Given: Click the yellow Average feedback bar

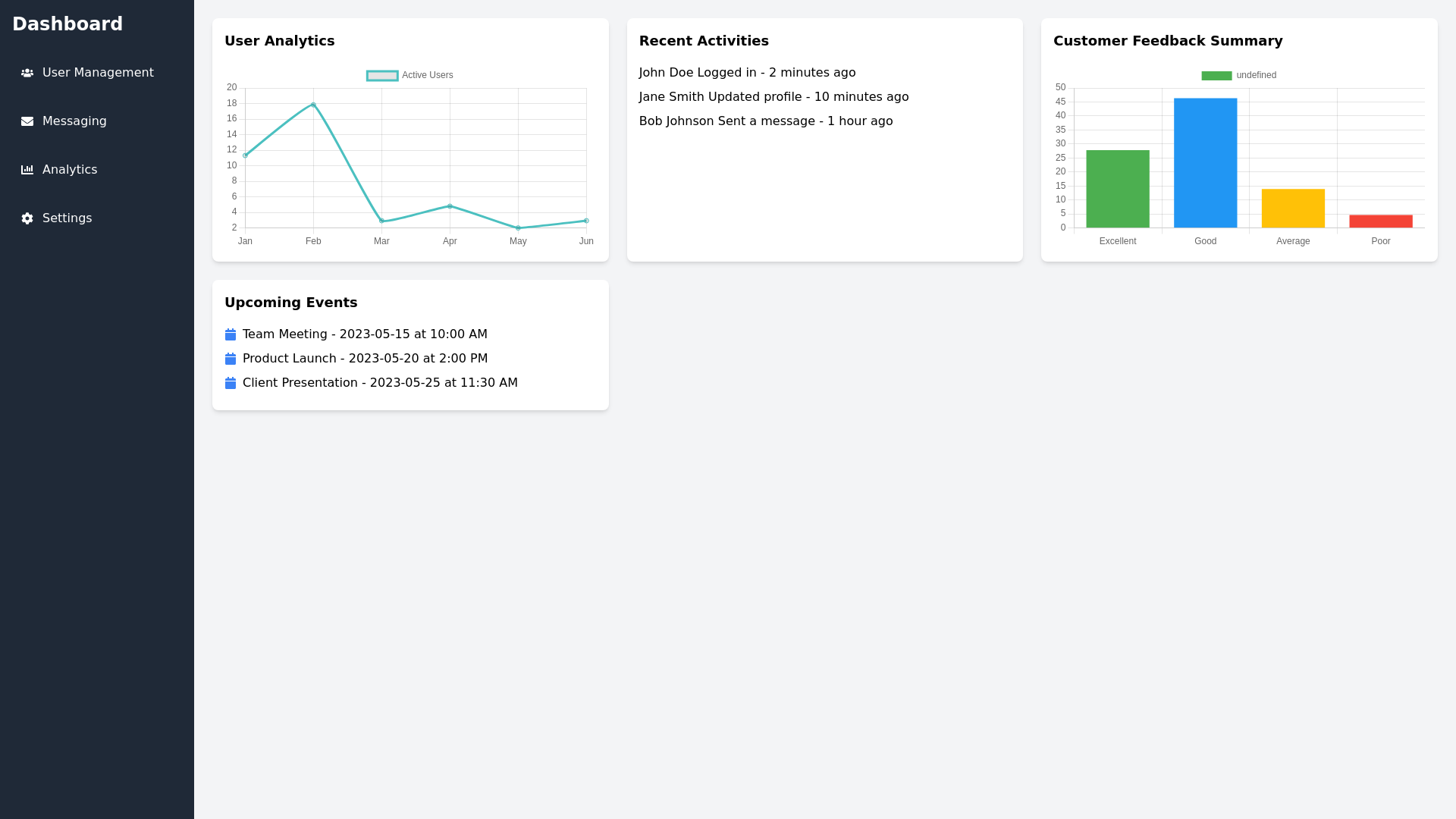Looking at the screenshot, I should tap(1293, 208).
